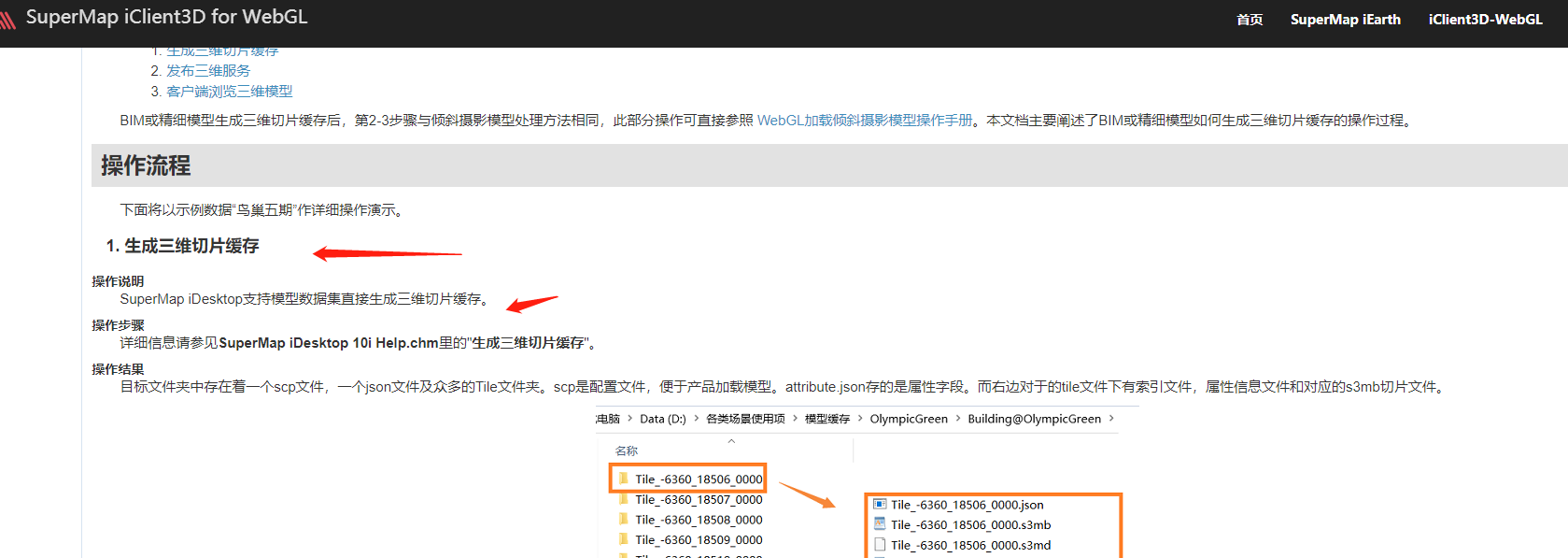The height and width of the screenshot is (558, 1568).
Task: Select the 模型缓存 breadcrumb segment
Action: point(827,419)
